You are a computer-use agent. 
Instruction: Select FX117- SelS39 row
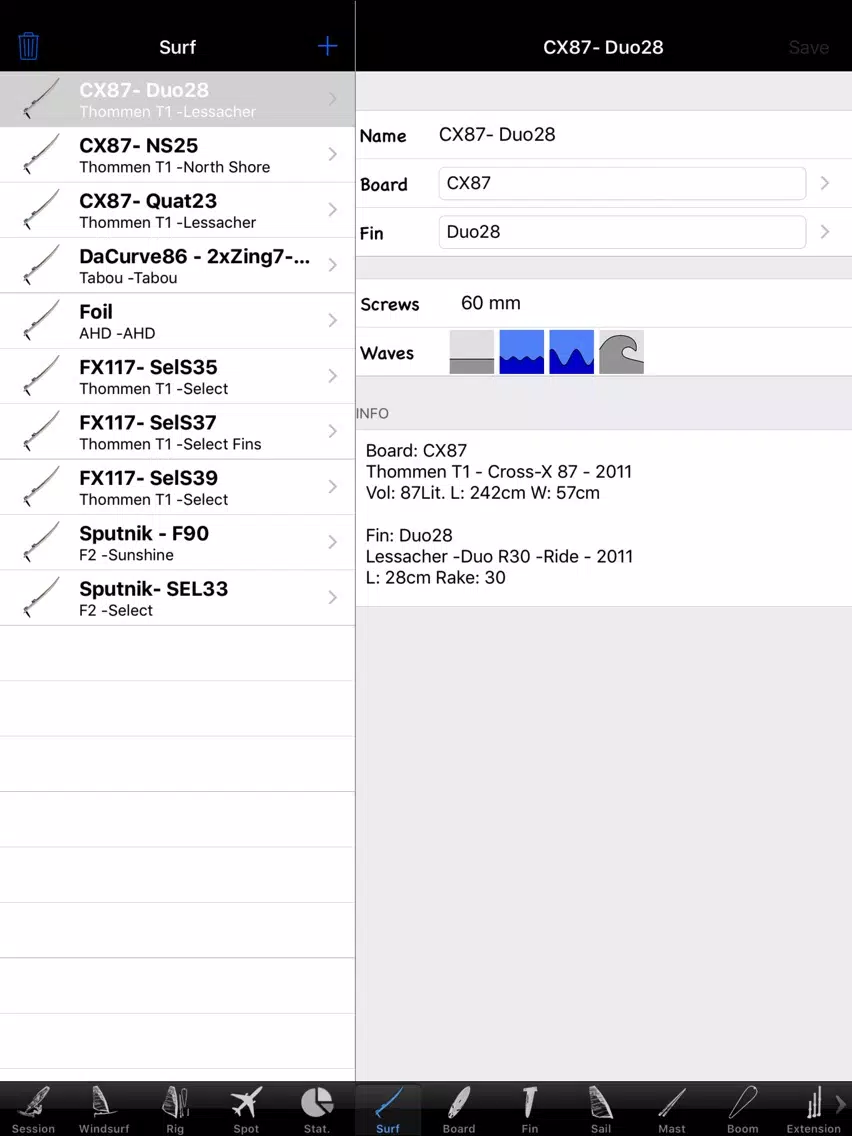(x=178, y=487)
